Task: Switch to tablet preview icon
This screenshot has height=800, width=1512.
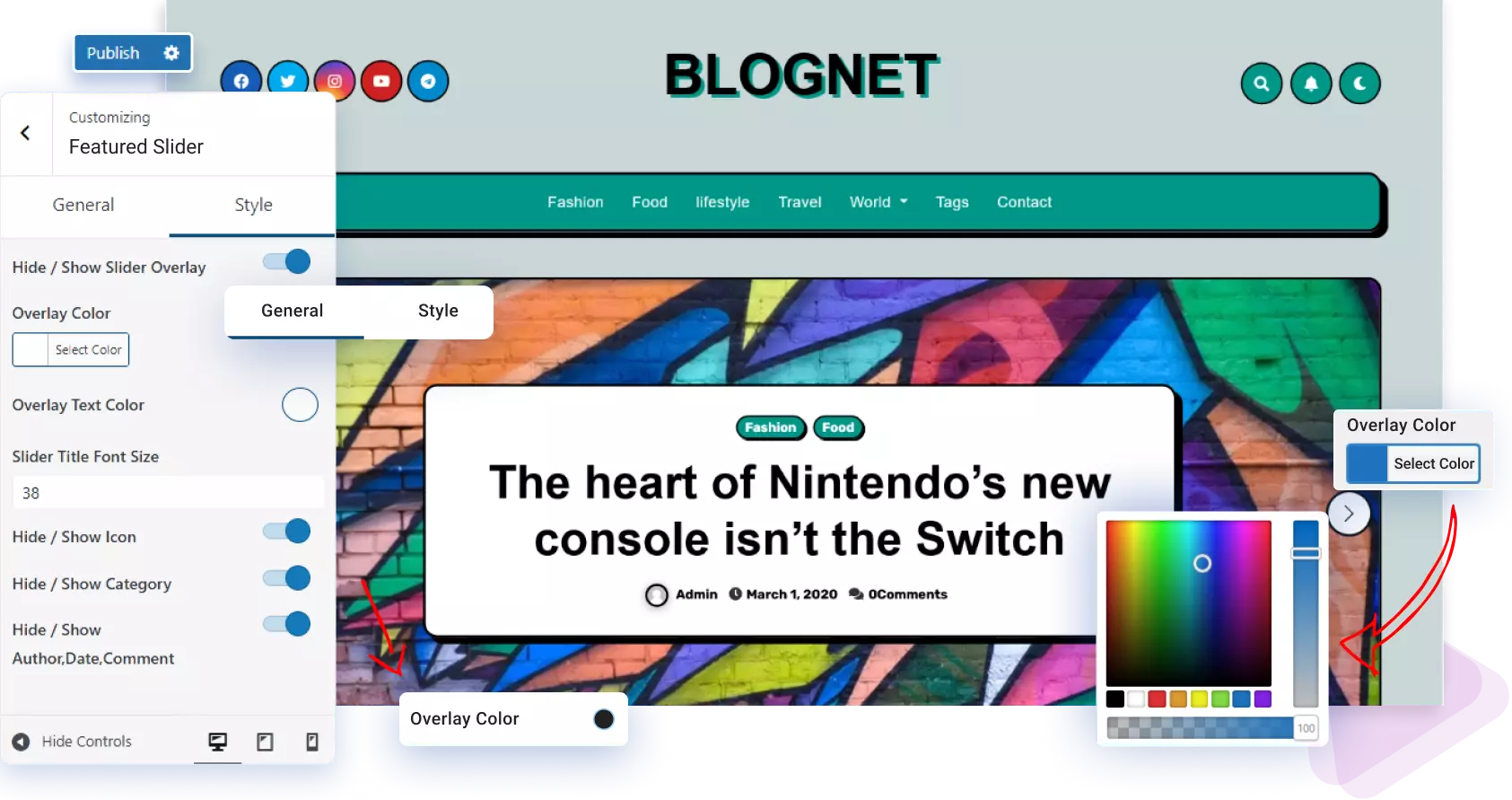Action: point(265,742)
